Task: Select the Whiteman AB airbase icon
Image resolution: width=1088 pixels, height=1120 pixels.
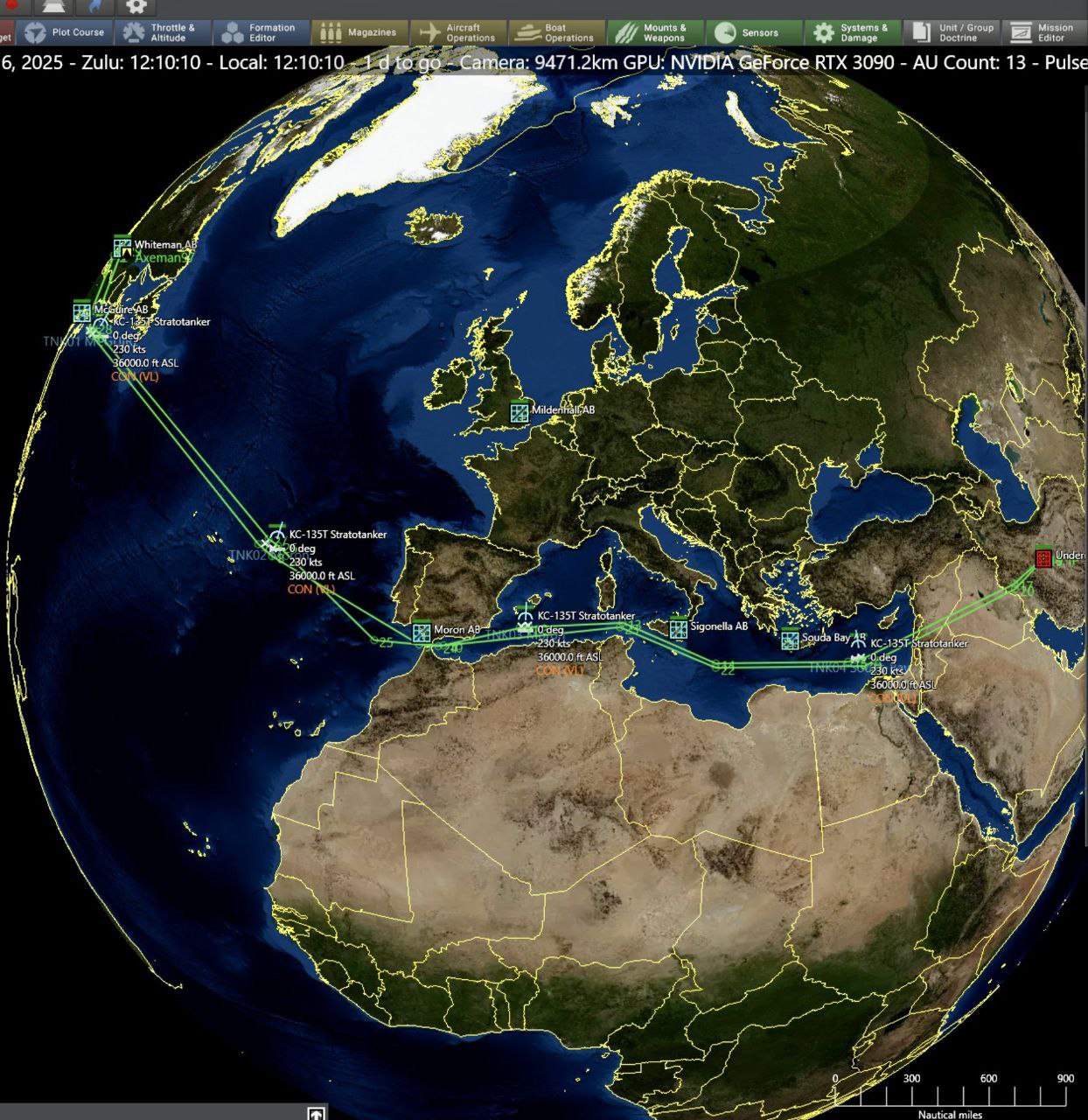Action: coord(122,248)
